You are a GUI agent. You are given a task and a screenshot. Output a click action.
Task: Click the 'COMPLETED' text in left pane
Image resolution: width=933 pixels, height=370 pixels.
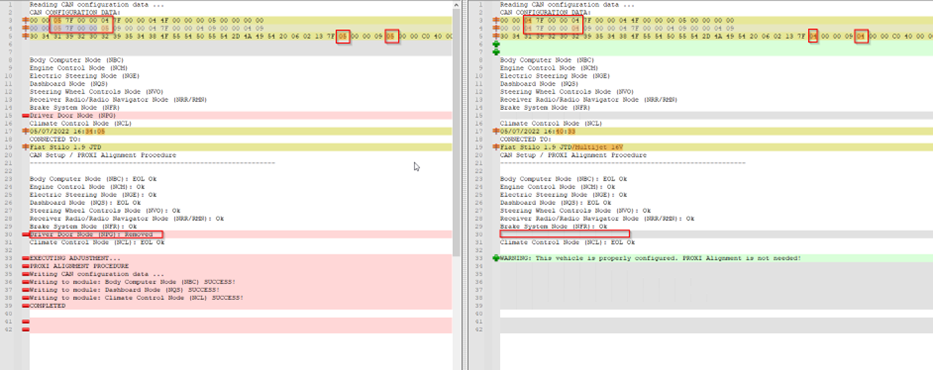[47, 305]
